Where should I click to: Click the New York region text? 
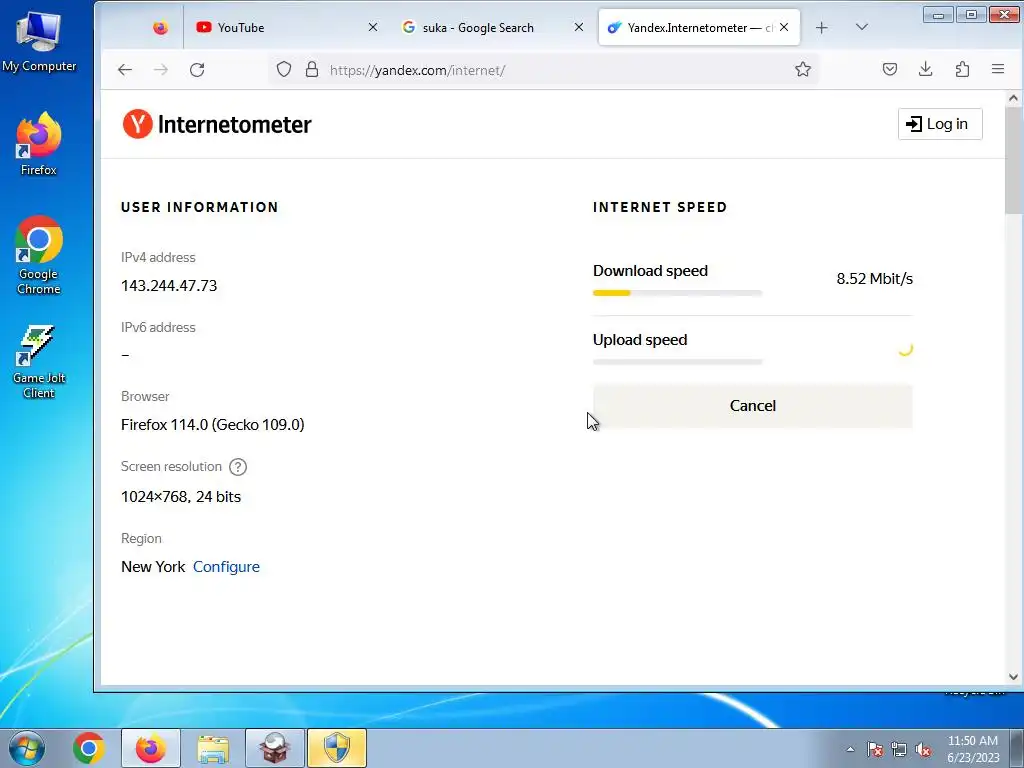pos(153,567)
